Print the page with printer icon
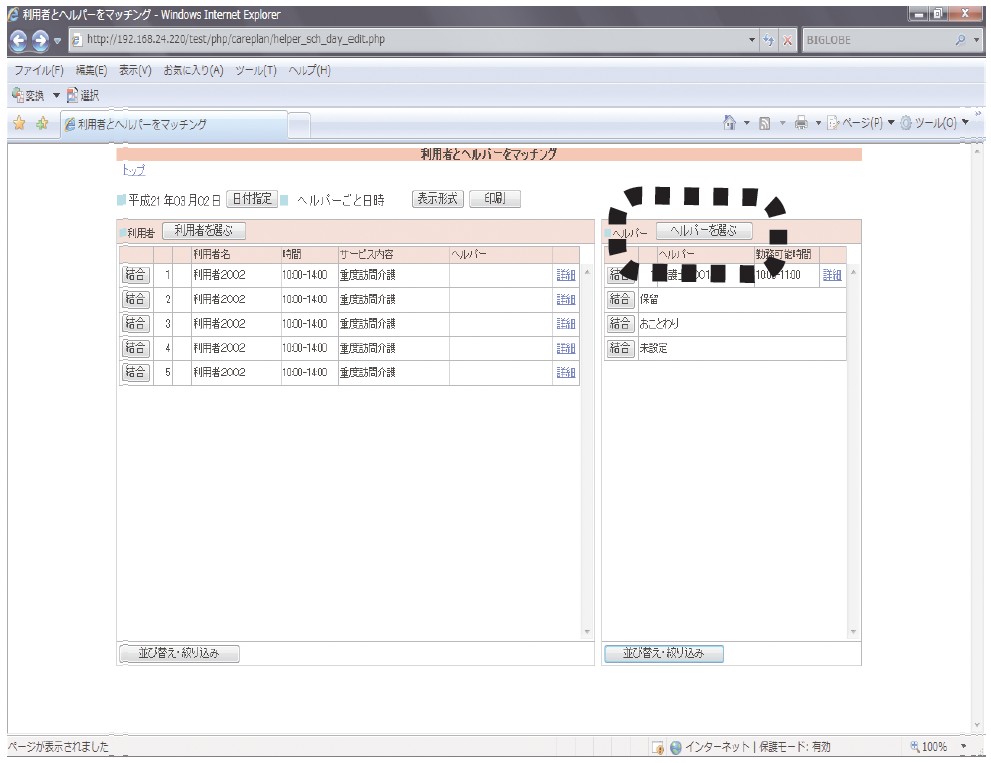Viewport: 991px width, 763px height. 801,123
